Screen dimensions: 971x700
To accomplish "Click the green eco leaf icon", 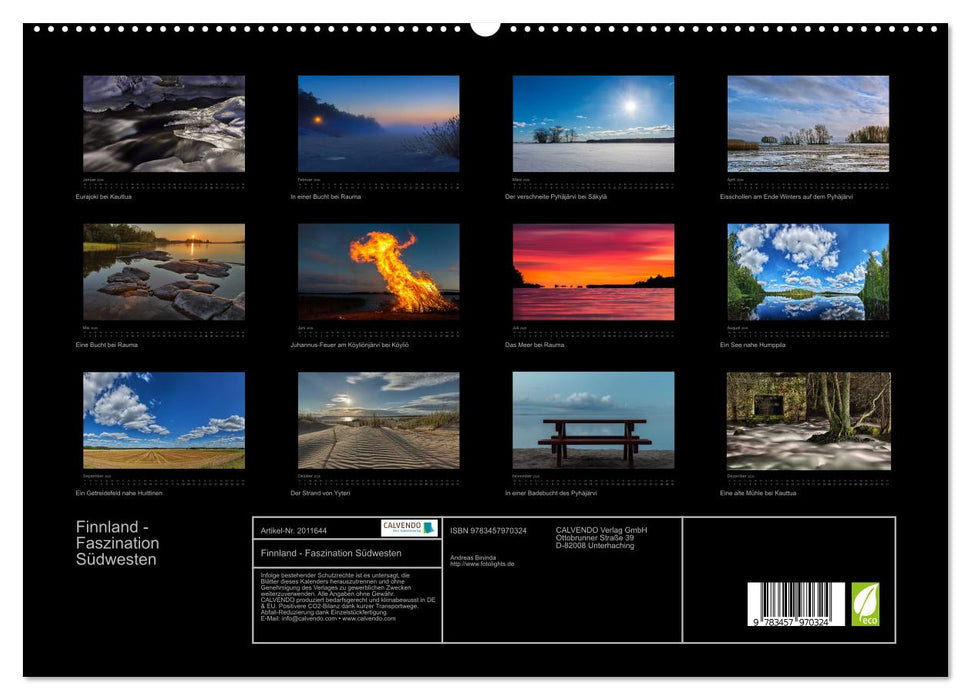I will pyautogui.click(x=865, y=604).
